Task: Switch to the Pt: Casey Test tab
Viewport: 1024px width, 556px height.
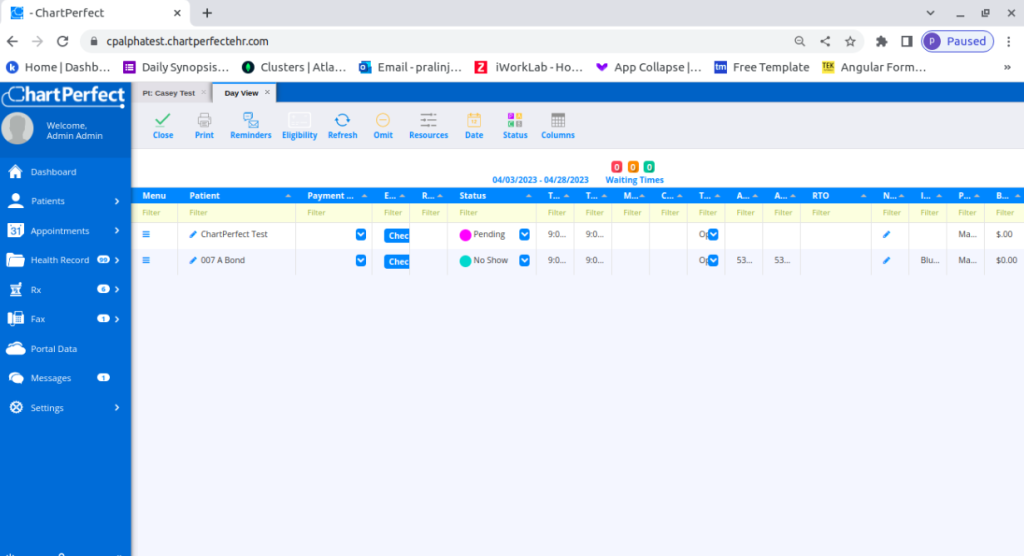Action: (x=168, y=93)
